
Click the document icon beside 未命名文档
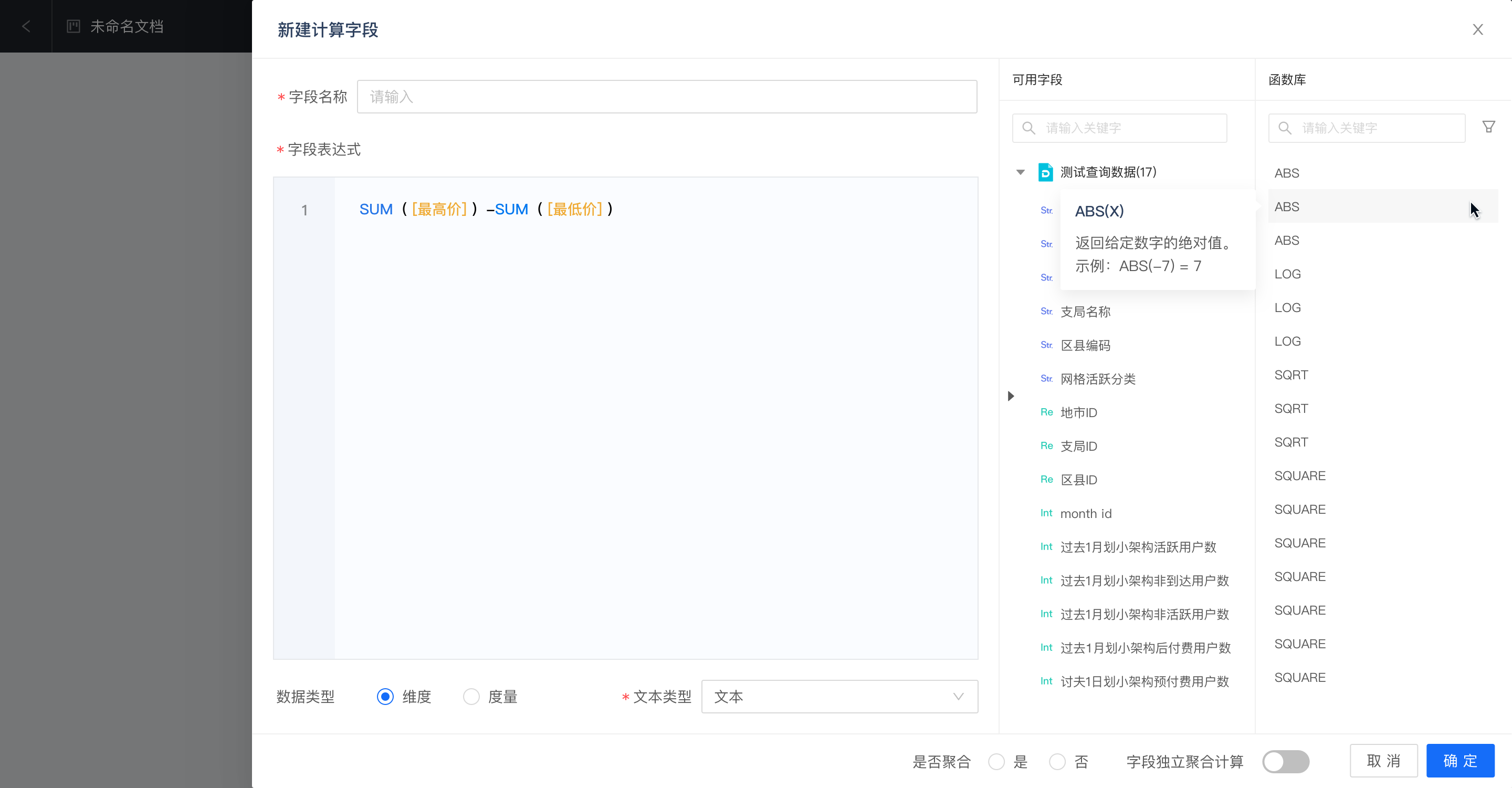pos(73,26)
